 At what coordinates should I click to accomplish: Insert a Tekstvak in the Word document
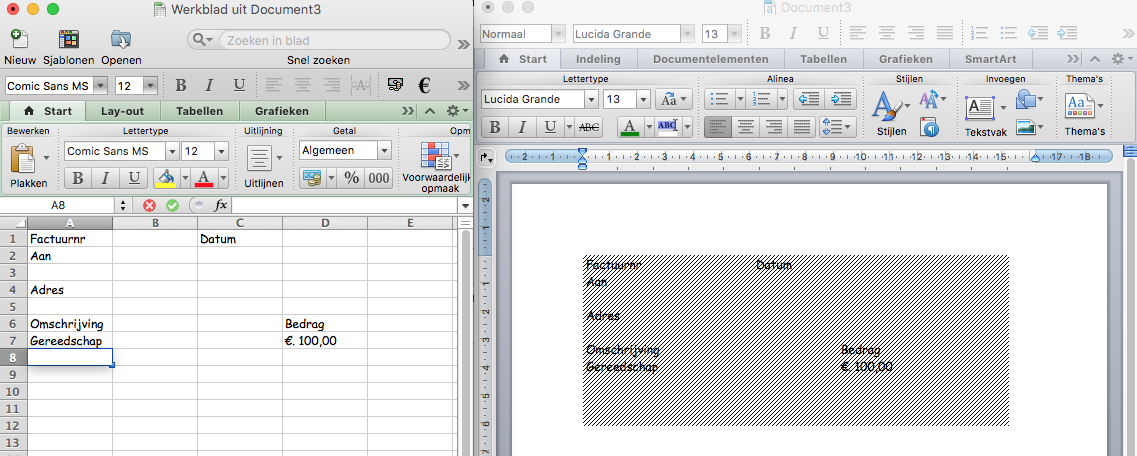pos(978,108)
